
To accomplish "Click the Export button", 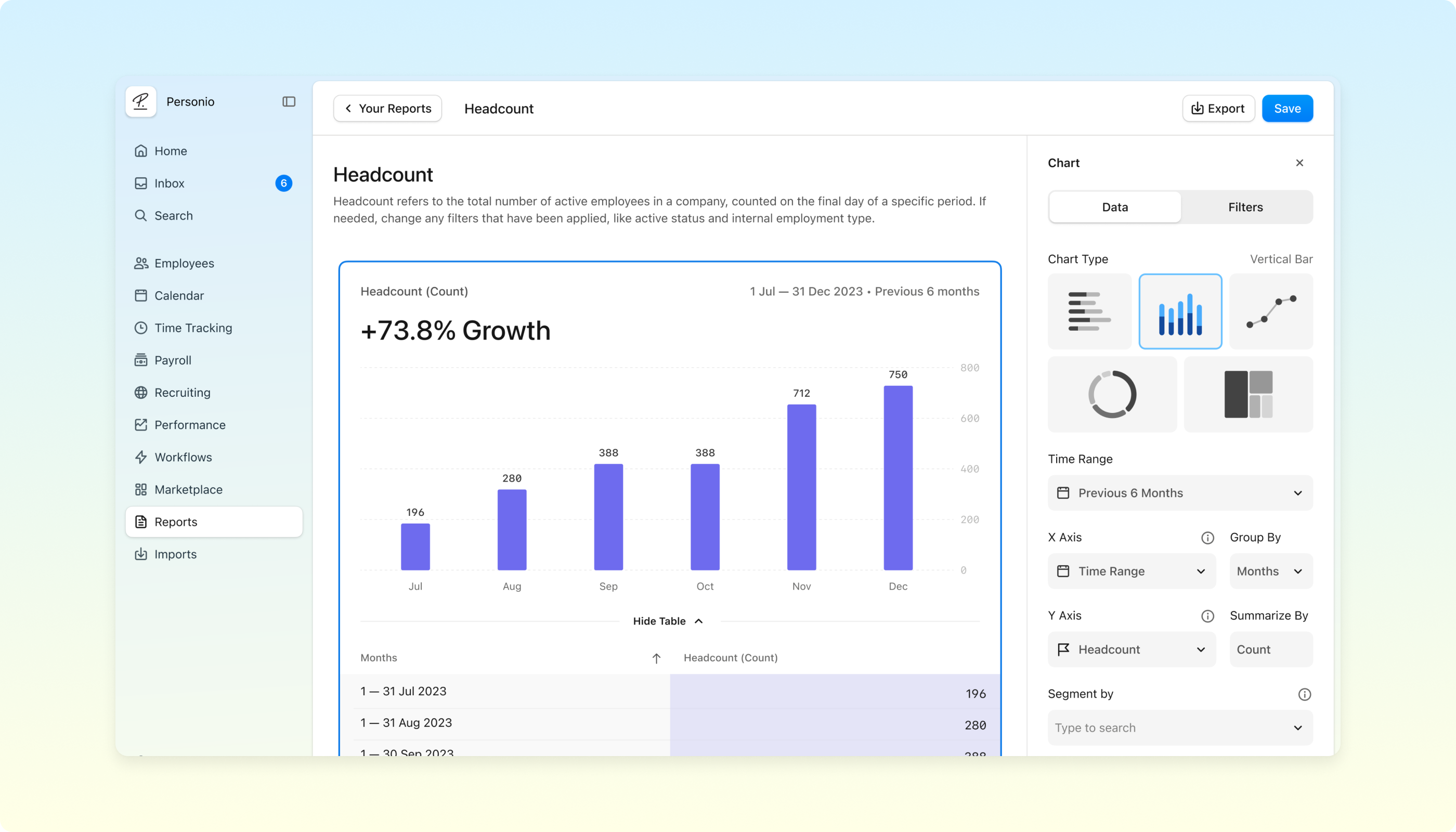I will point(1218,109).
